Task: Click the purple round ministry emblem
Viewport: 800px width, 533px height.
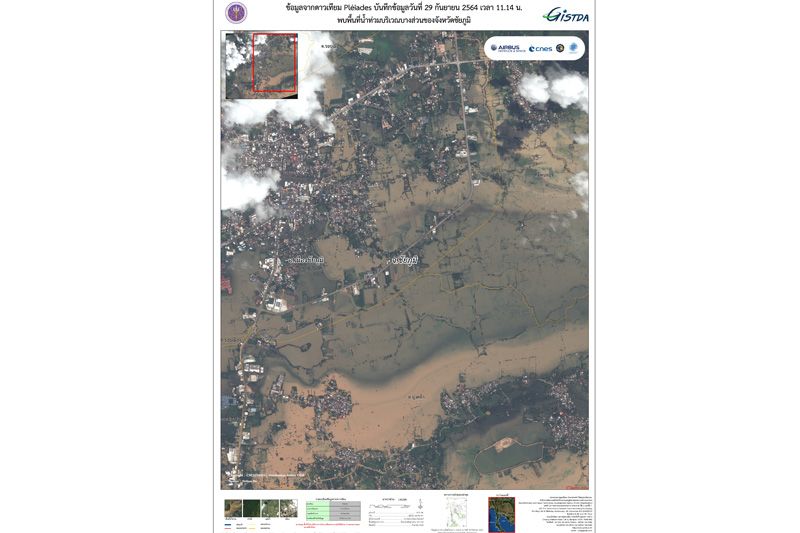Action: [x=236, y=13]
